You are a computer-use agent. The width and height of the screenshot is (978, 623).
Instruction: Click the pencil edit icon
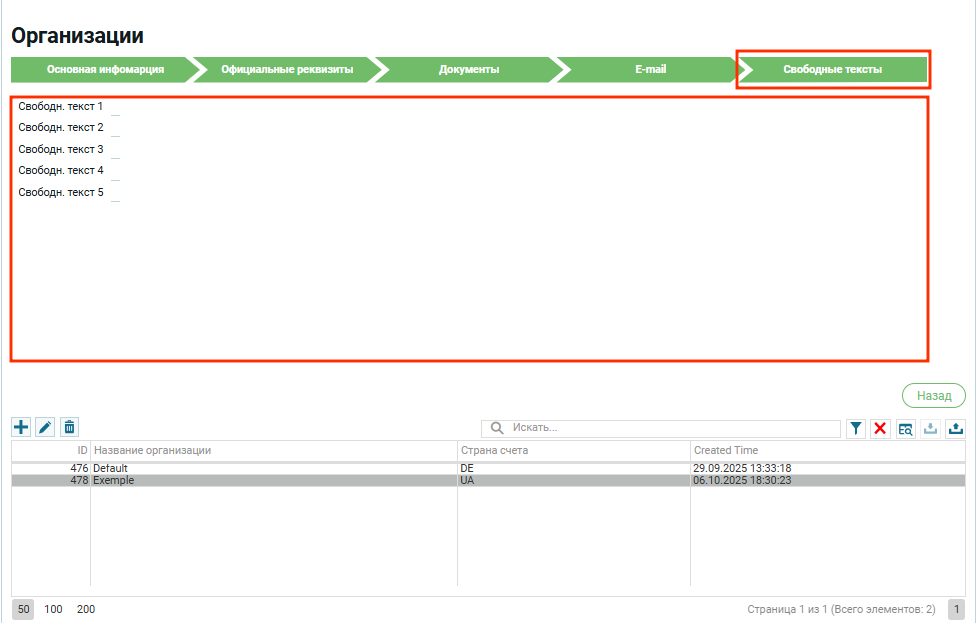click(x=45, y=427)
